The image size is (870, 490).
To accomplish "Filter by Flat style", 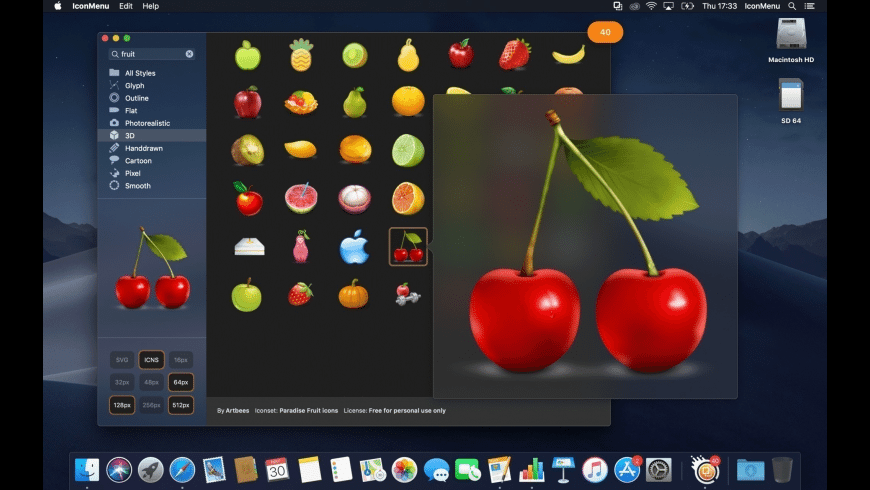I will tap(152, 110).
